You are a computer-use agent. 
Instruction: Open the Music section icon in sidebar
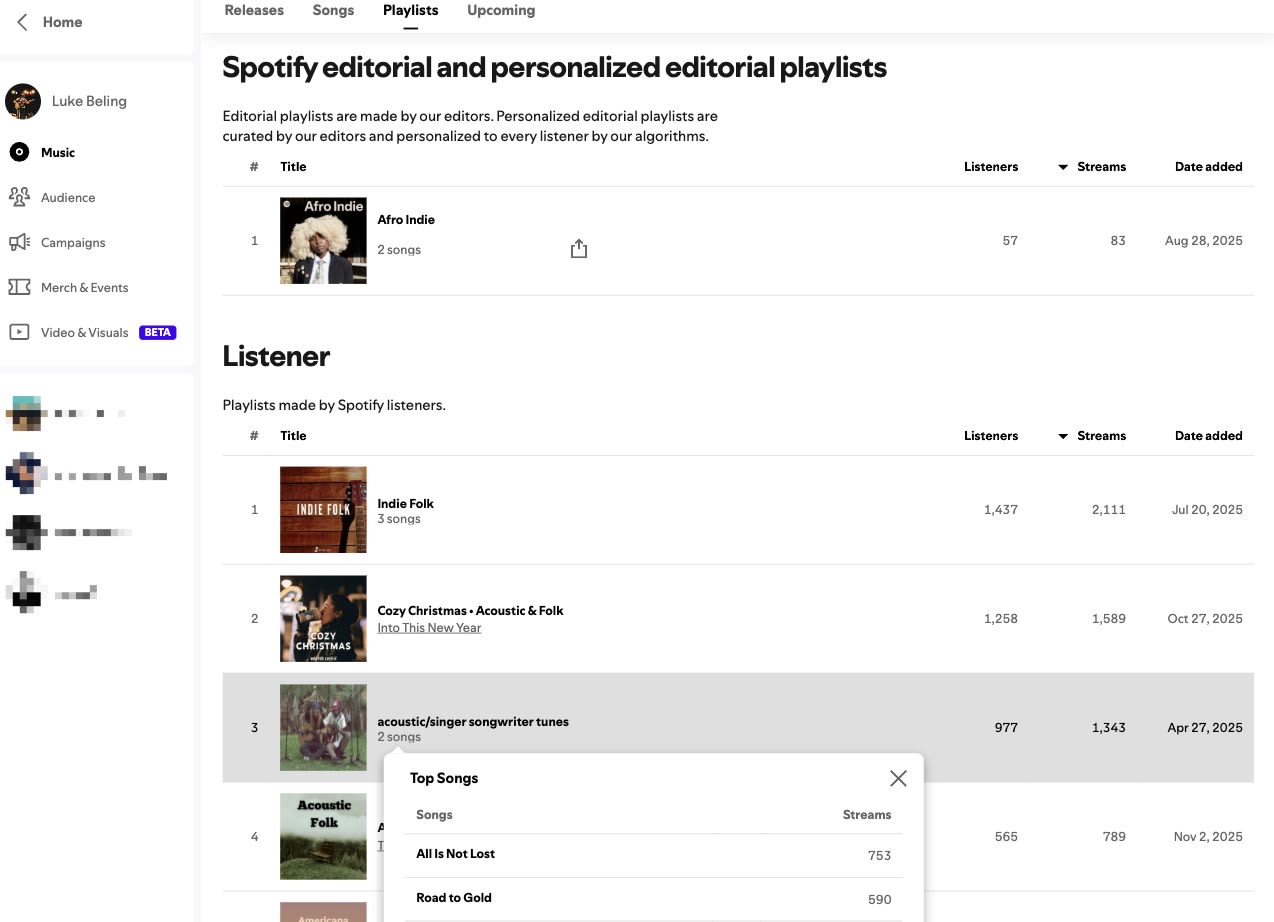coord(19,152)
